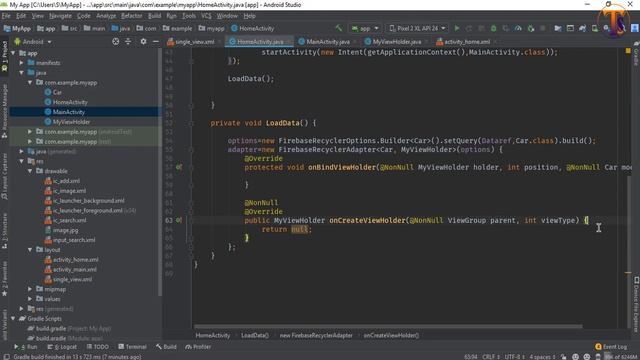Open the Event Log
This screenshot has height=360, width=640.
tap(611, 347)
